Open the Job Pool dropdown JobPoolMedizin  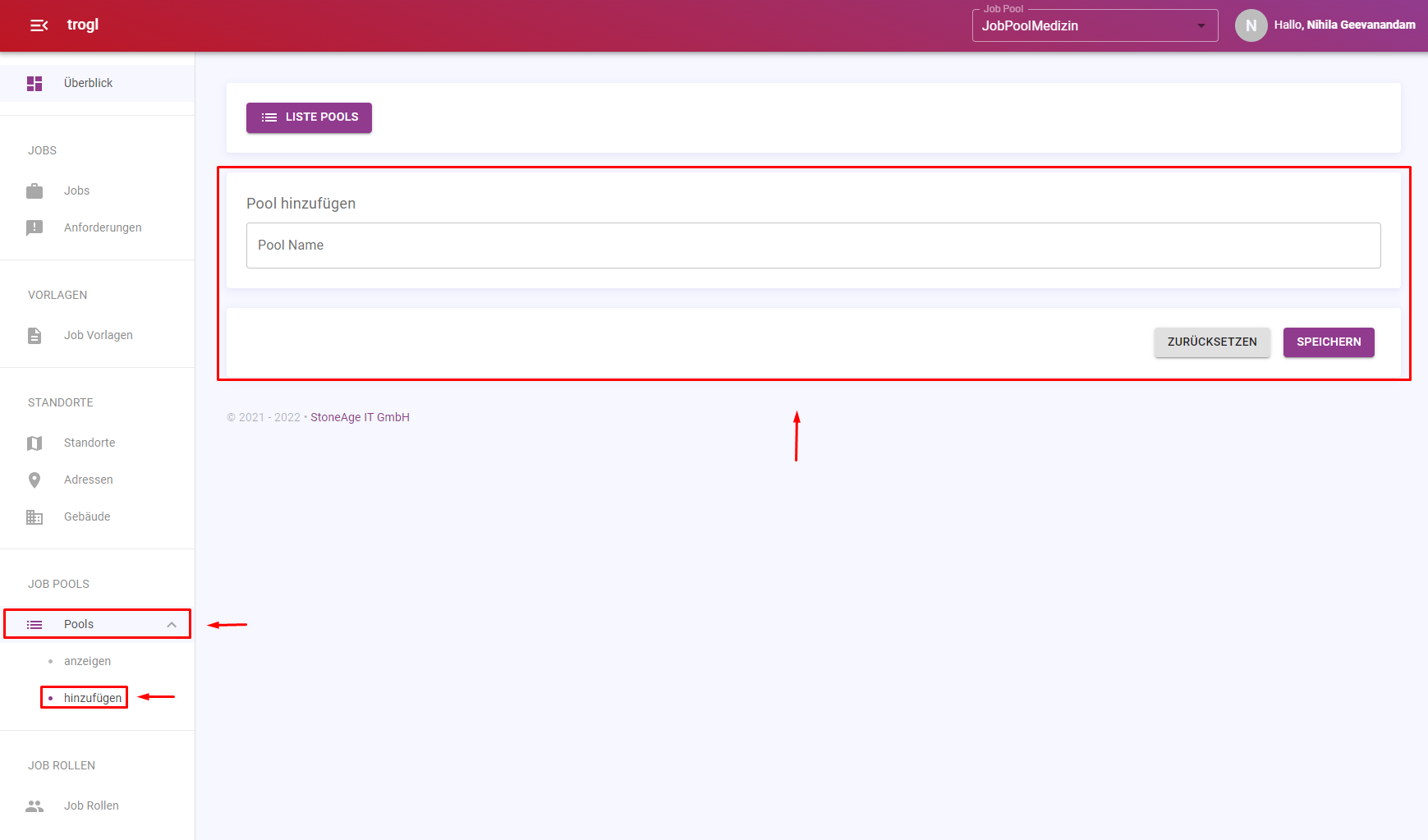pos(1095,25)
